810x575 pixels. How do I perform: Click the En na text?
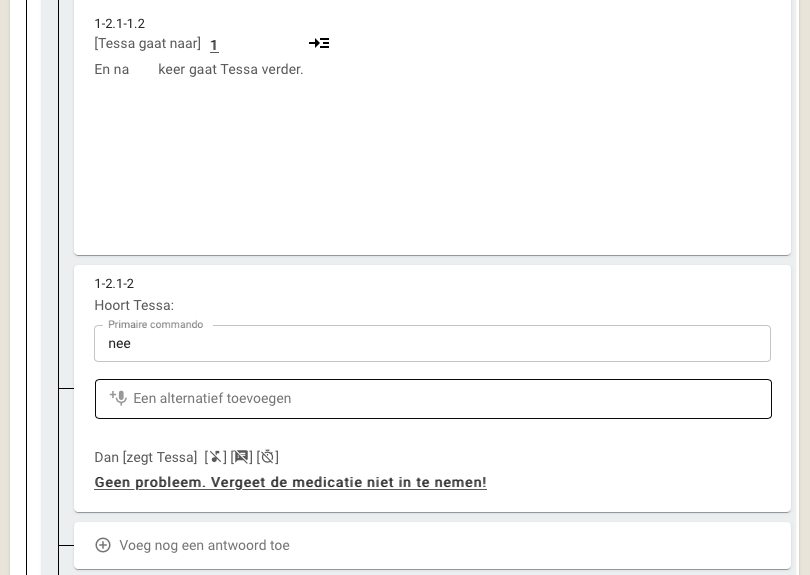pos(112,69)
